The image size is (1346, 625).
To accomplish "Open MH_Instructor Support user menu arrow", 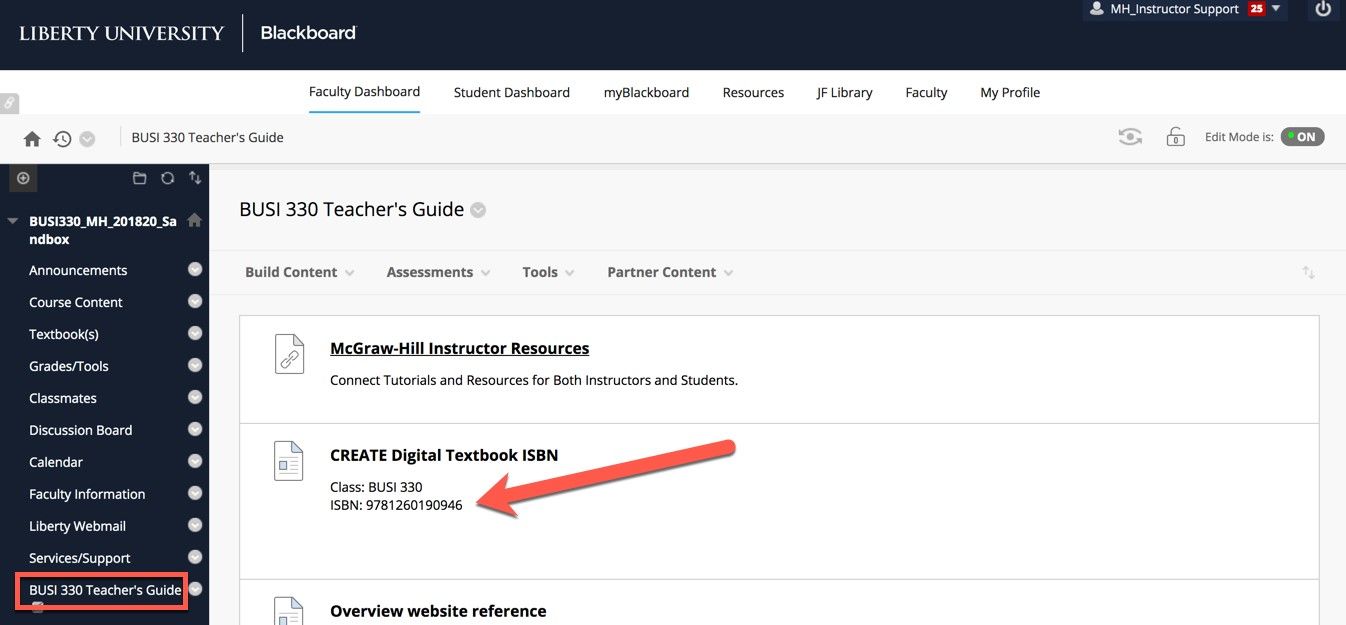I will point(1276,8).
